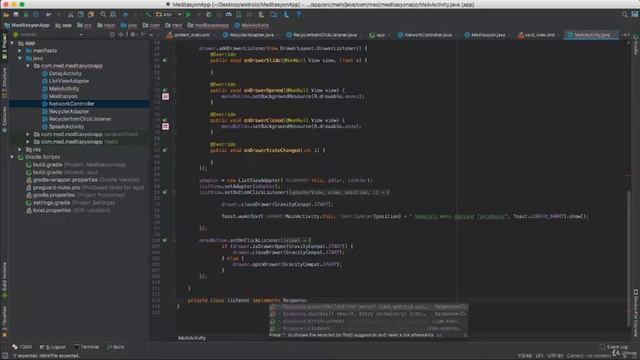This screenshot has height=360, width=640.
Task: Select settings.gradle in Gradle Scripts
Action: coord(70,203)
